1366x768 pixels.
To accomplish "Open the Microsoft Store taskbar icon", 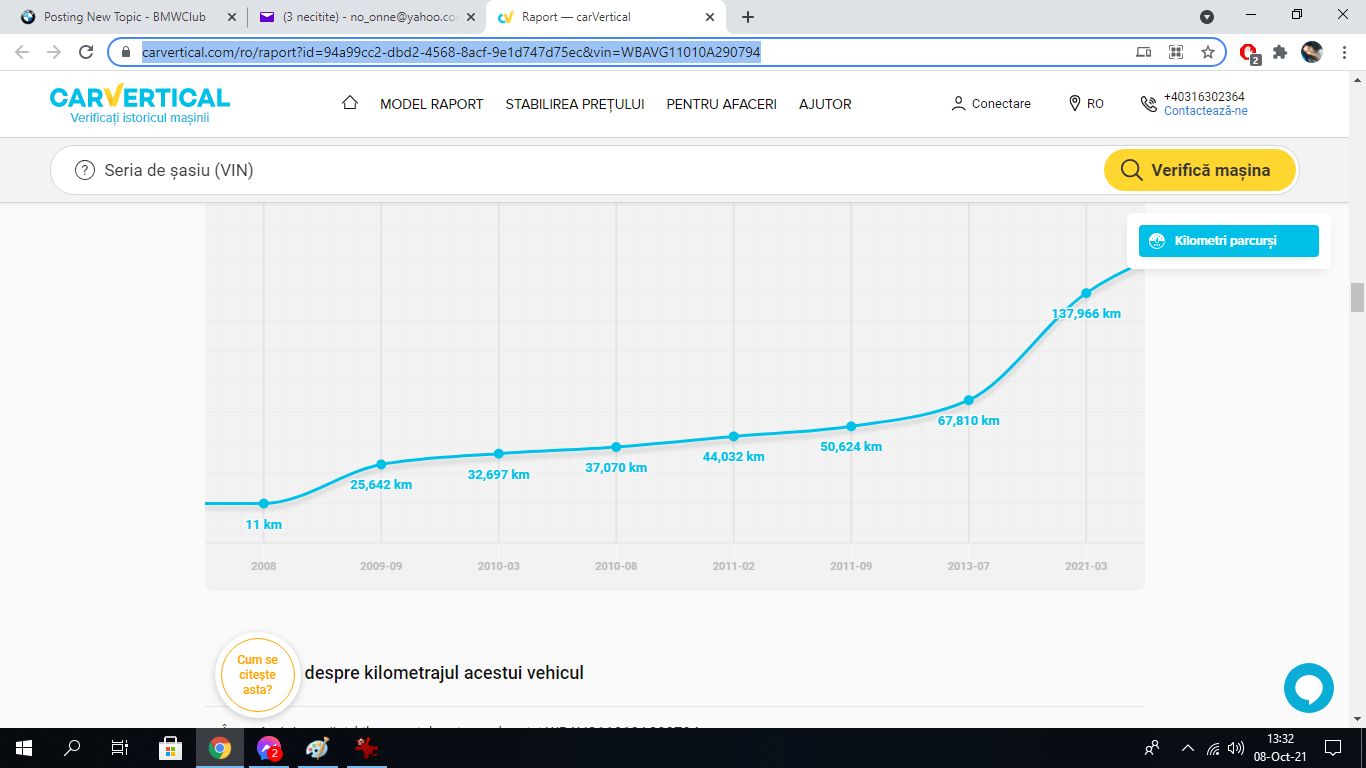I will coord(170,747).
